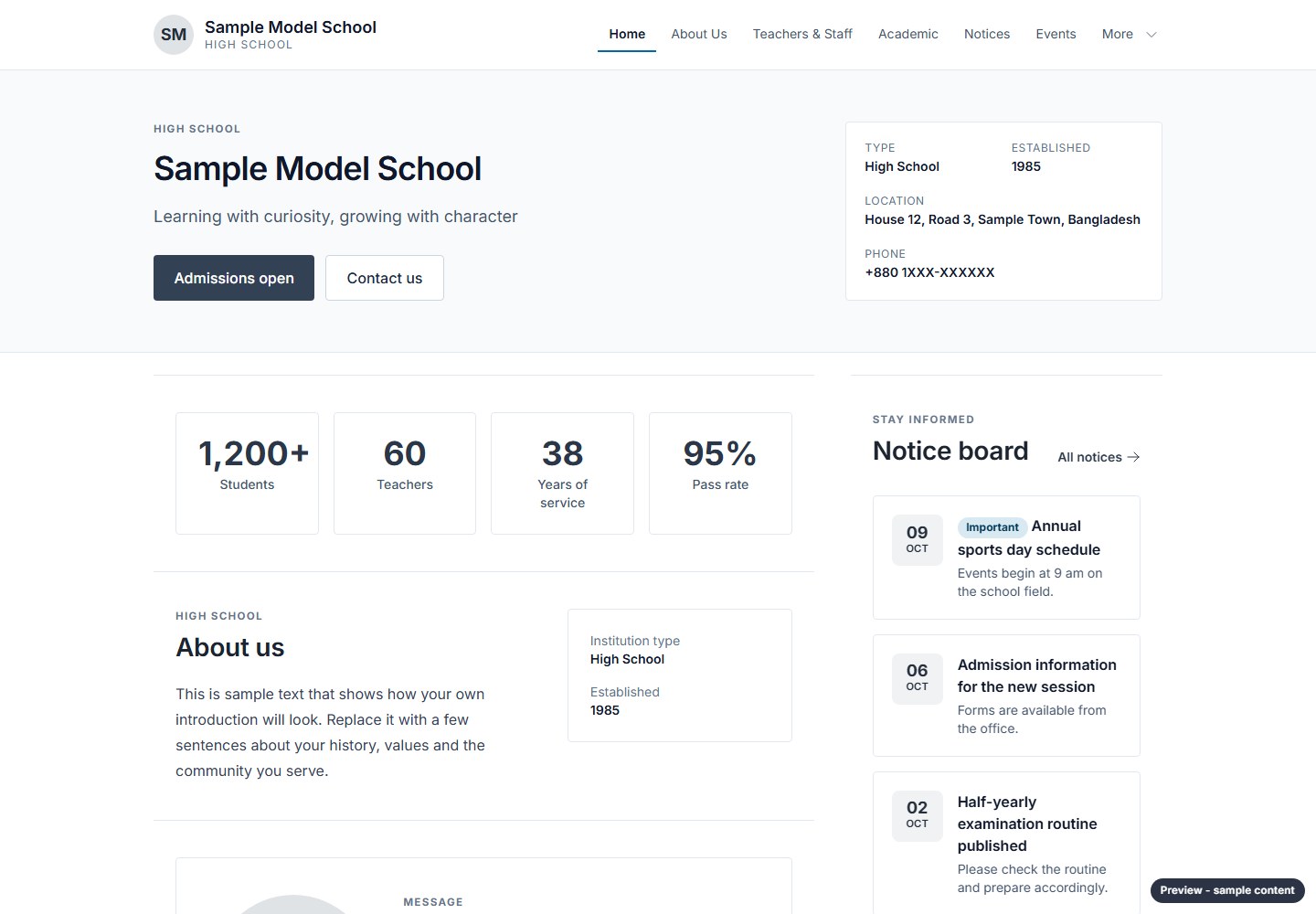Open Admission information for the new session notice
This screenshot has width=1316, height=914.
(x=1006, y=696)
